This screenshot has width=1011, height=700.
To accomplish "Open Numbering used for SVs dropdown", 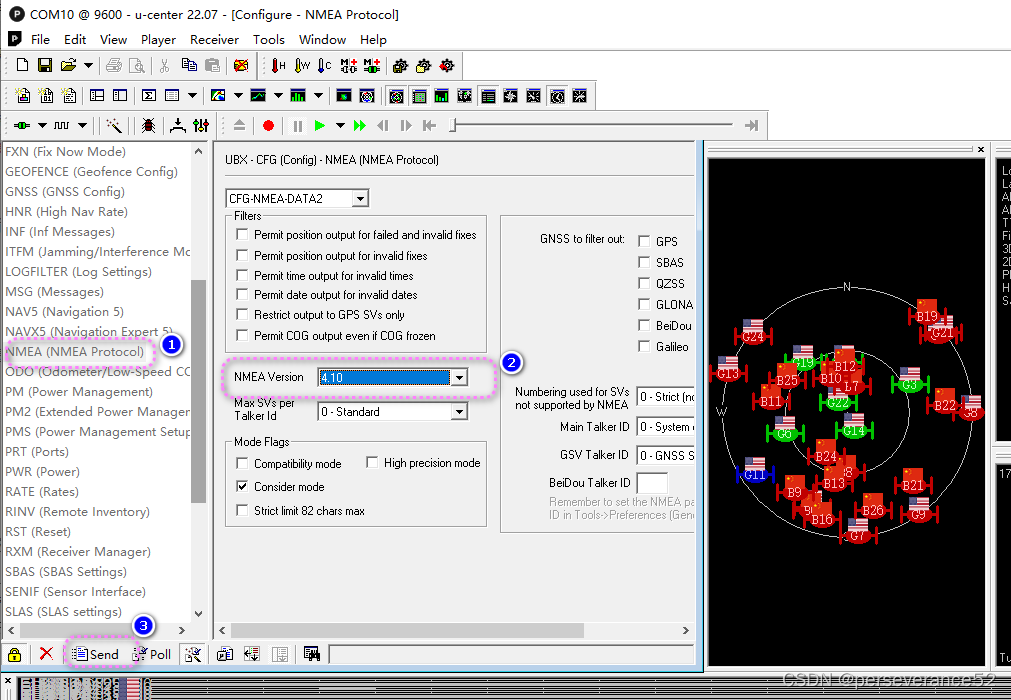I will click(665, 396).
